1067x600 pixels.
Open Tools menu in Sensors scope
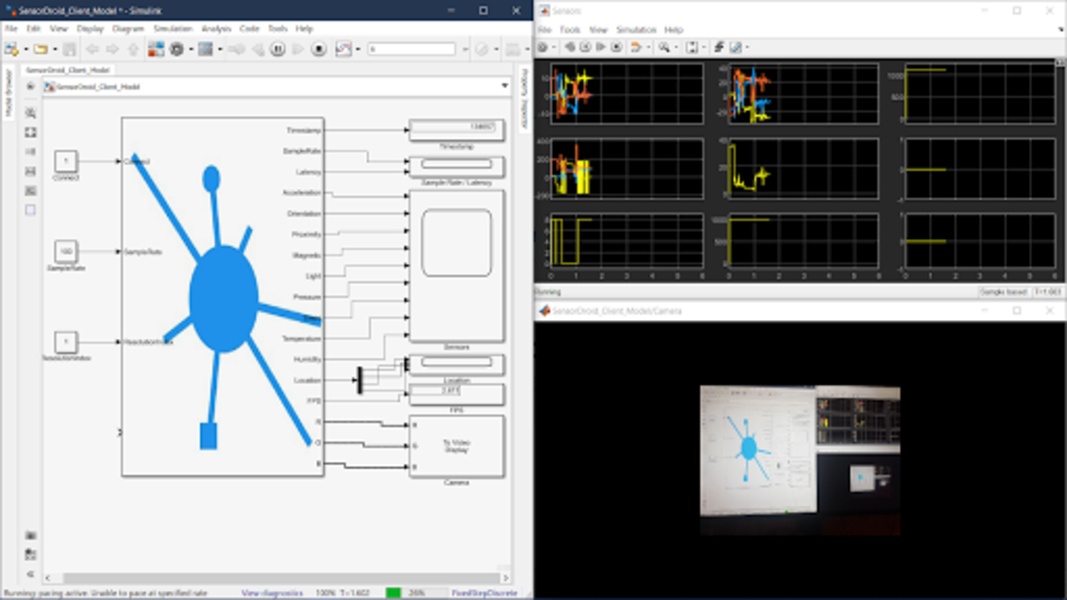570,30
